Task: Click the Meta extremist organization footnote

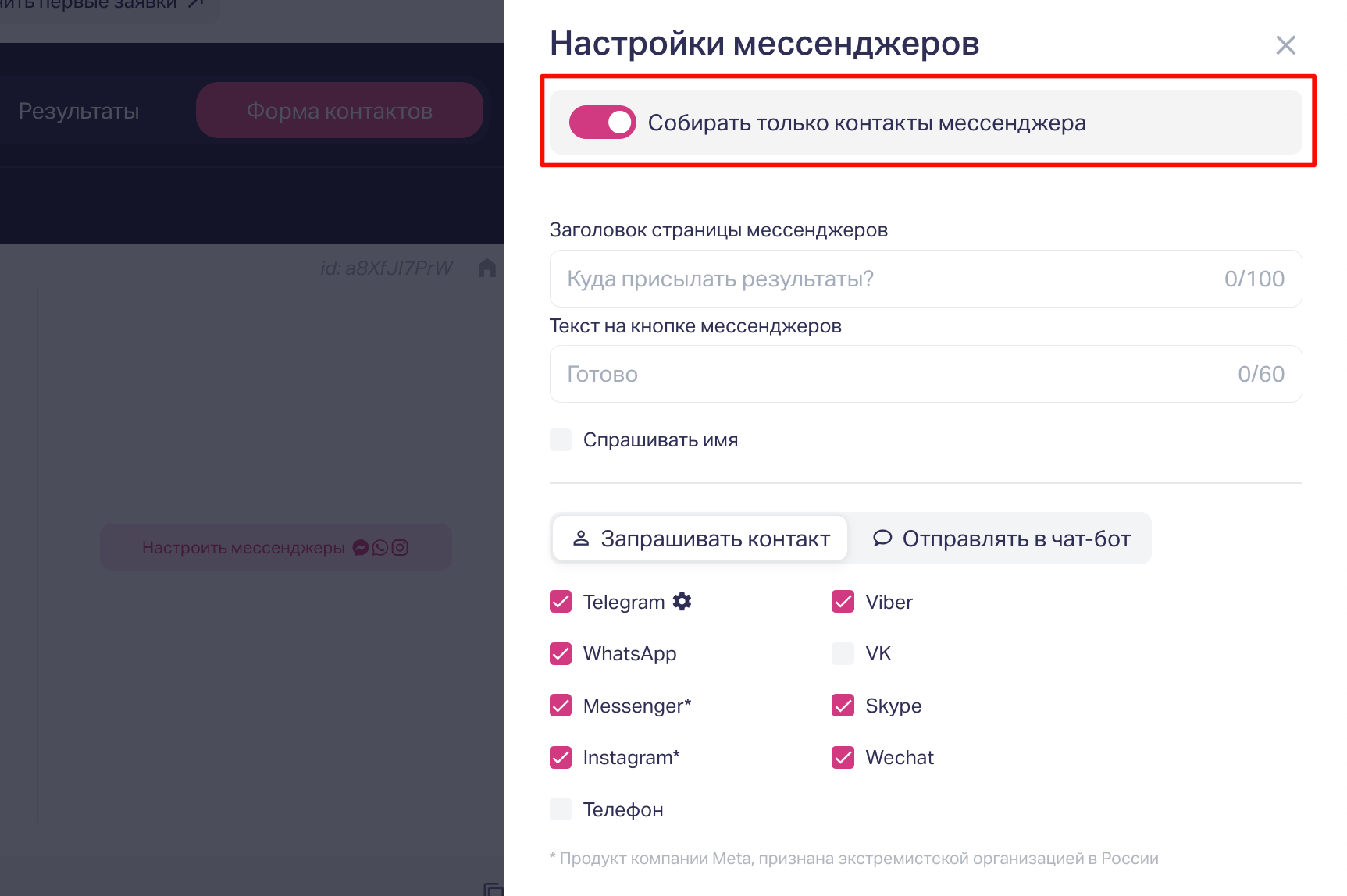Action: (854, 859)
